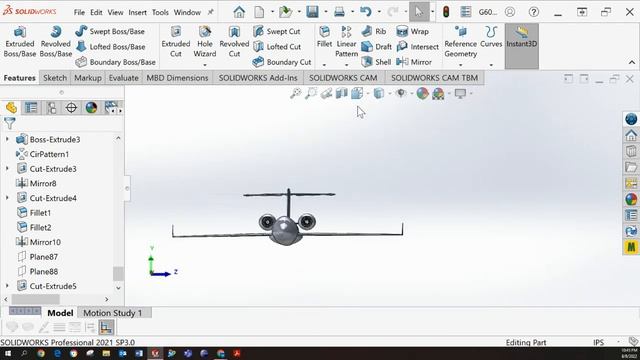Select the Lofted Cut tool
The image size is (640, 360).
point(277,47)
